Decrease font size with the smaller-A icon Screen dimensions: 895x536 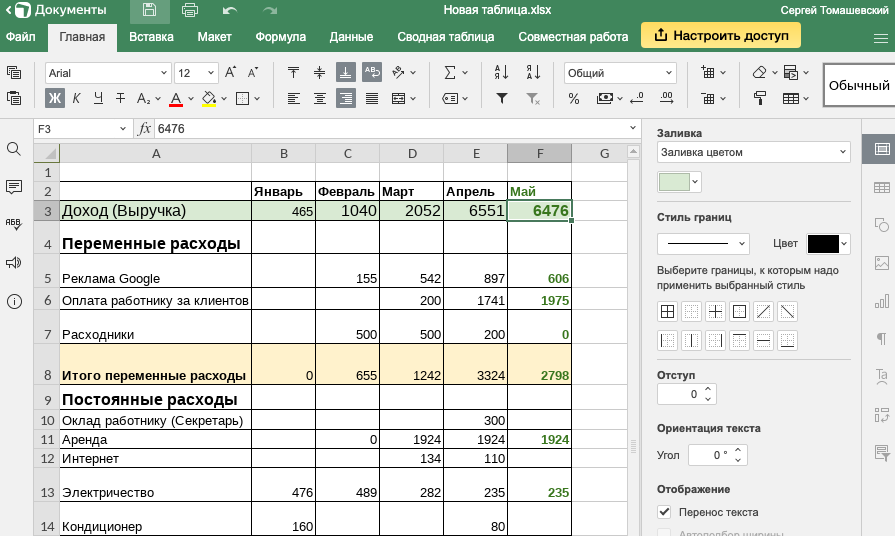coord(253,72)
